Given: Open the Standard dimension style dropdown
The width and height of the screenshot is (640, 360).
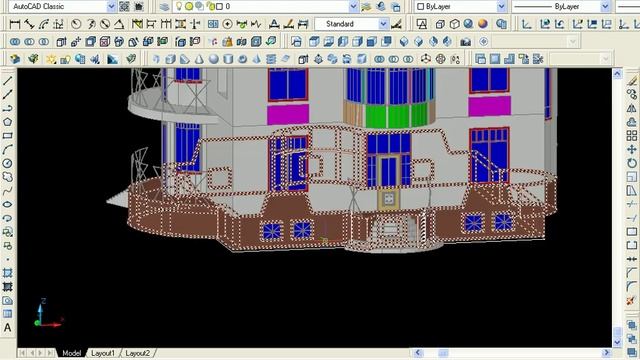Looking at the screenshot, I should point(383,24).
